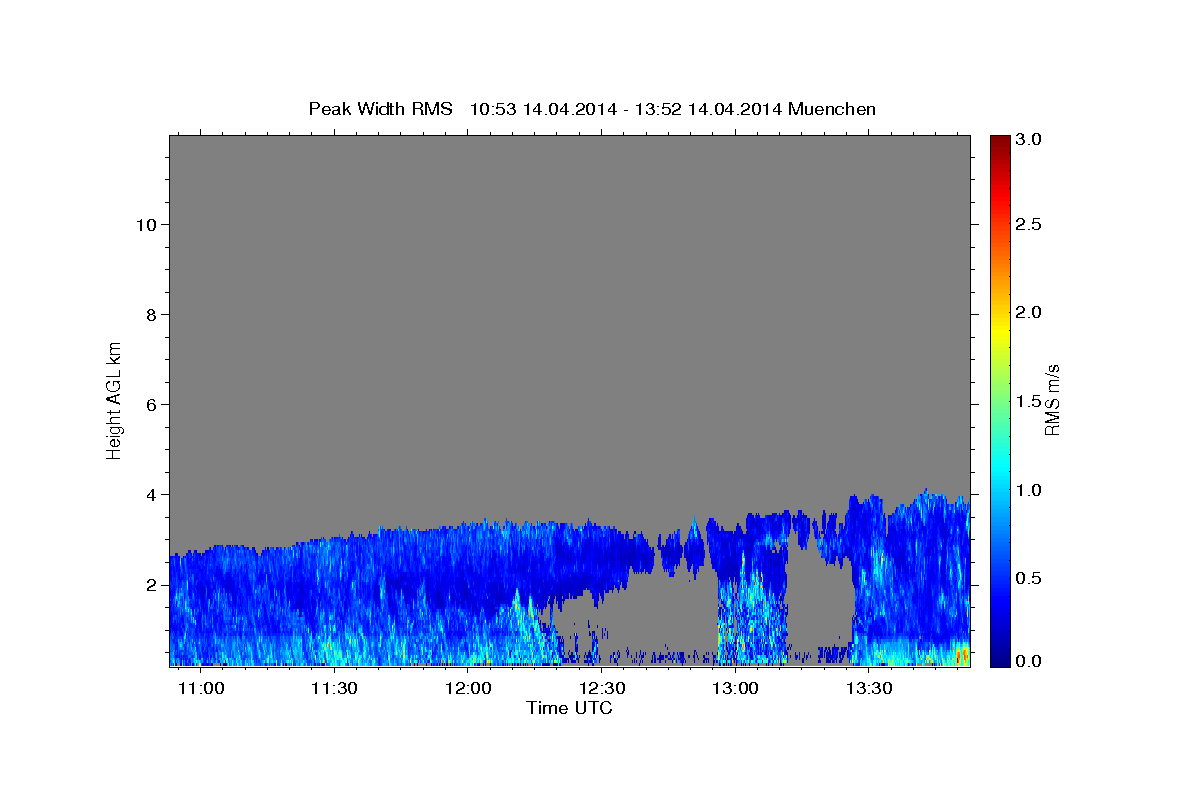Viewport: 1200px width, 800px height.
Task: Click the 'Height AGL km' axis label
Action: [x=115, y=399]
